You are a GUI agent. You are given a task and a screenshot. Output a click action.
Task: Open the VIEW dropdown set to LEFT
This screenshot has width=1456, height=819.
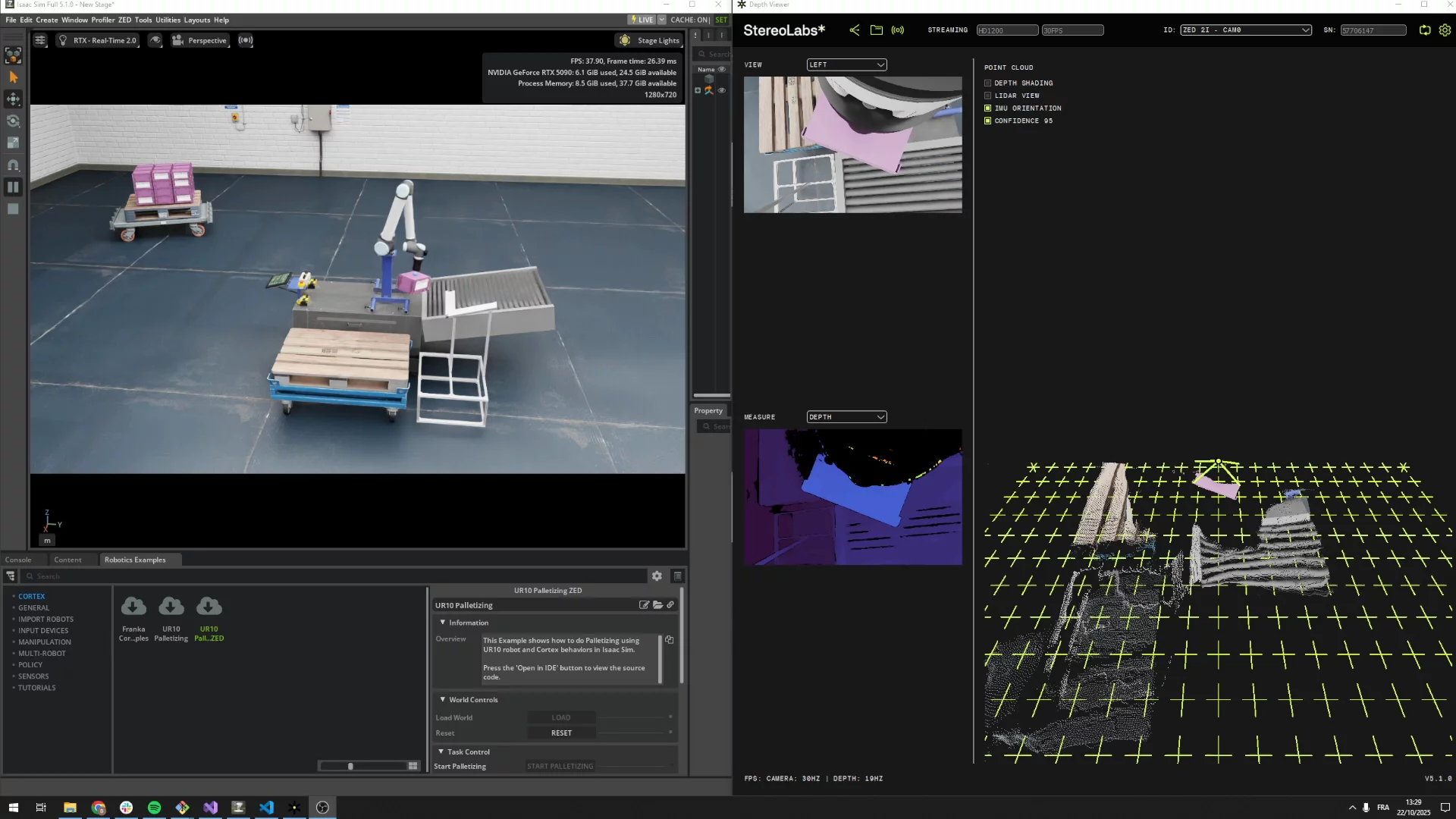pos(846,64)
